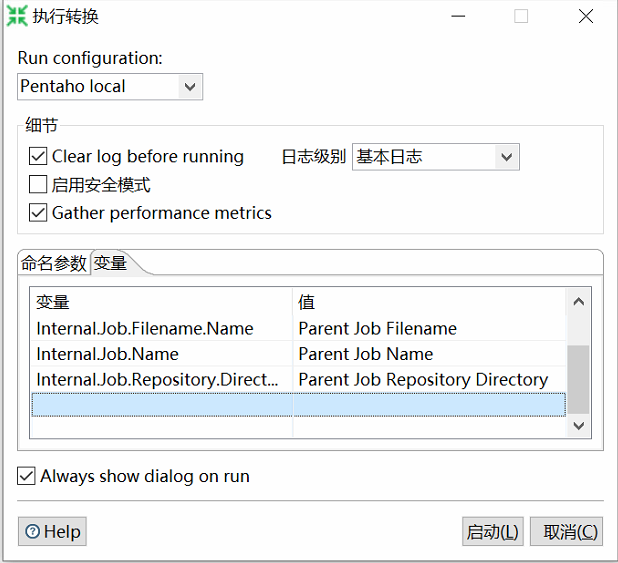
Task: Click the 取消(C) button
Action: pos(566,531)
